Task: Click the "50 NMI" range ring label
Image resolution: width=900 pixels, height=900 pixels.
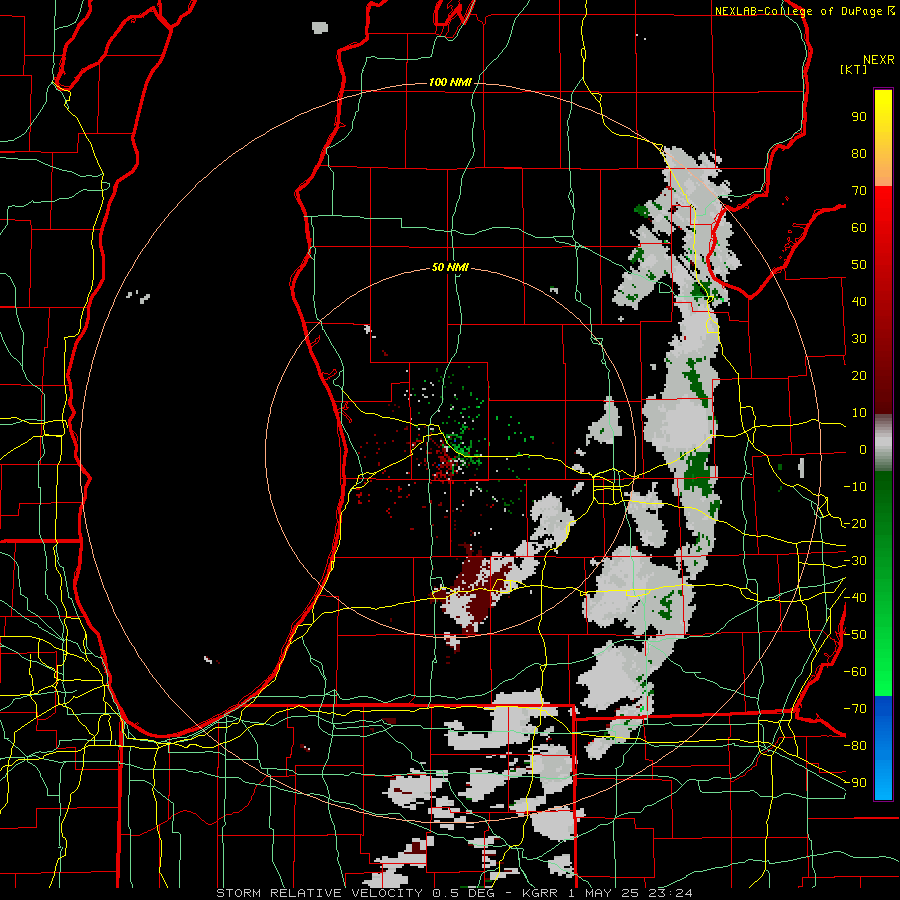Action: point(450,267)
